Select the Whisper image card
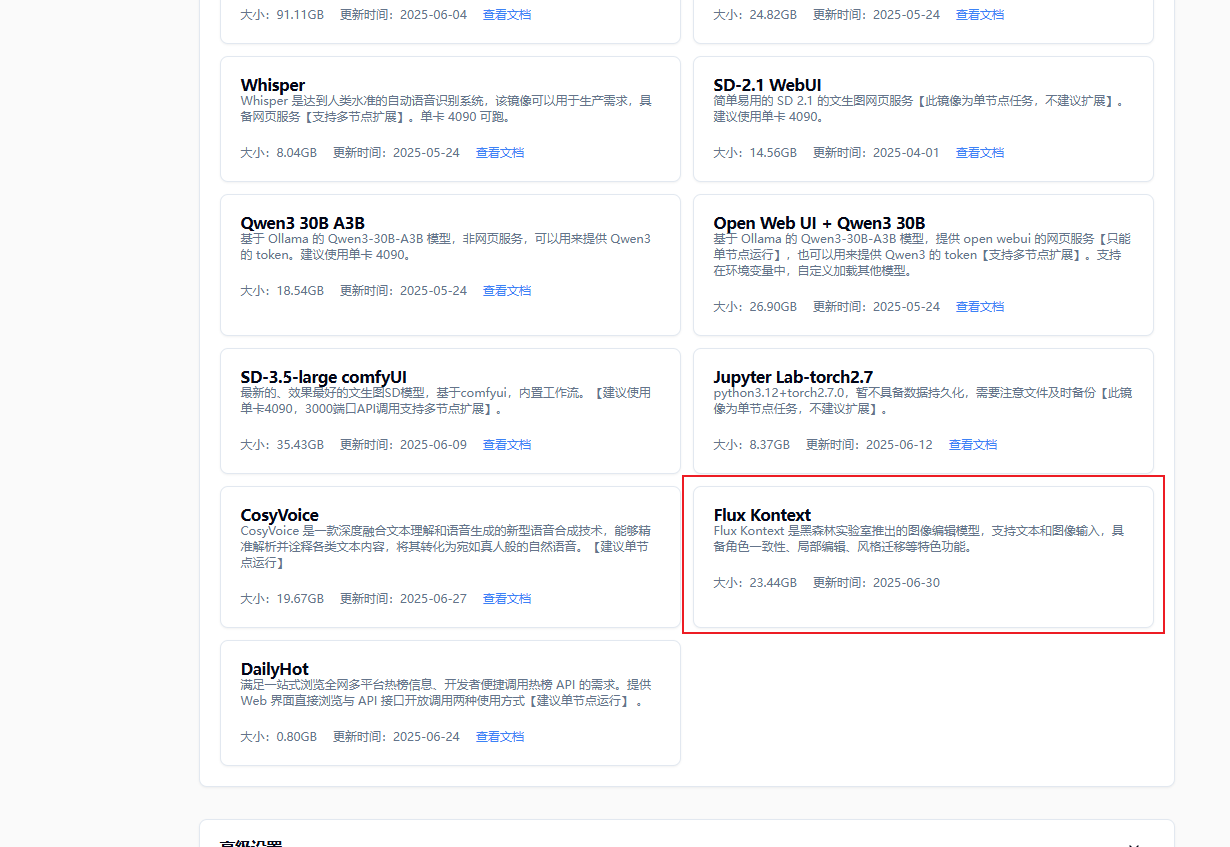1230x847 pixels. (x=450, y=118)
